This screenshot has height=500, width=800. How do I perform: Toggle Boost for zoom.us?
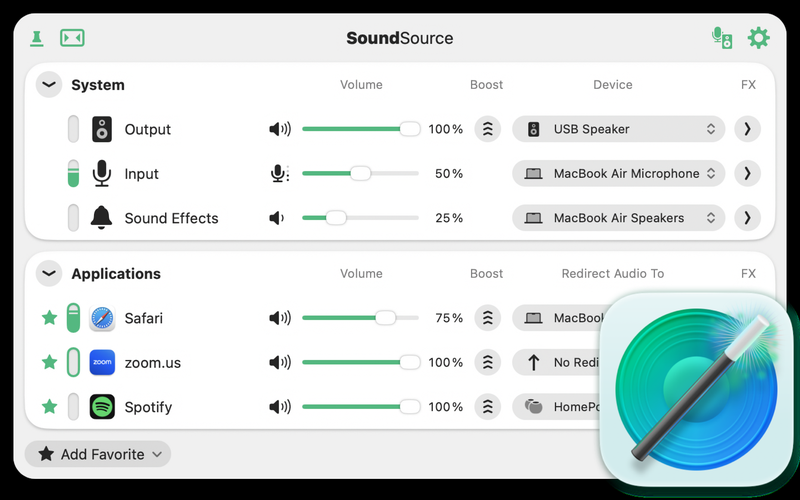coord(488,362)
